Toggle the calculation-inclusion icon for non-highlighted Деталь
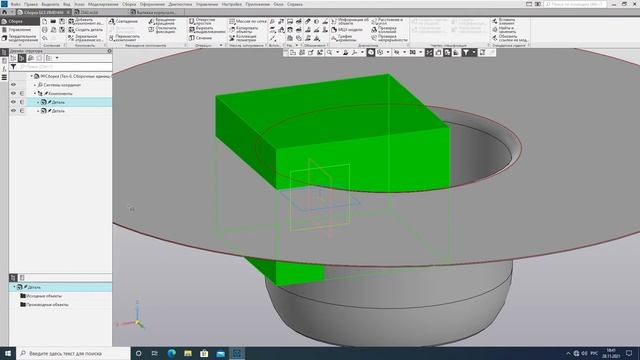This screenshot has width=640, height=360. [22, 111]
